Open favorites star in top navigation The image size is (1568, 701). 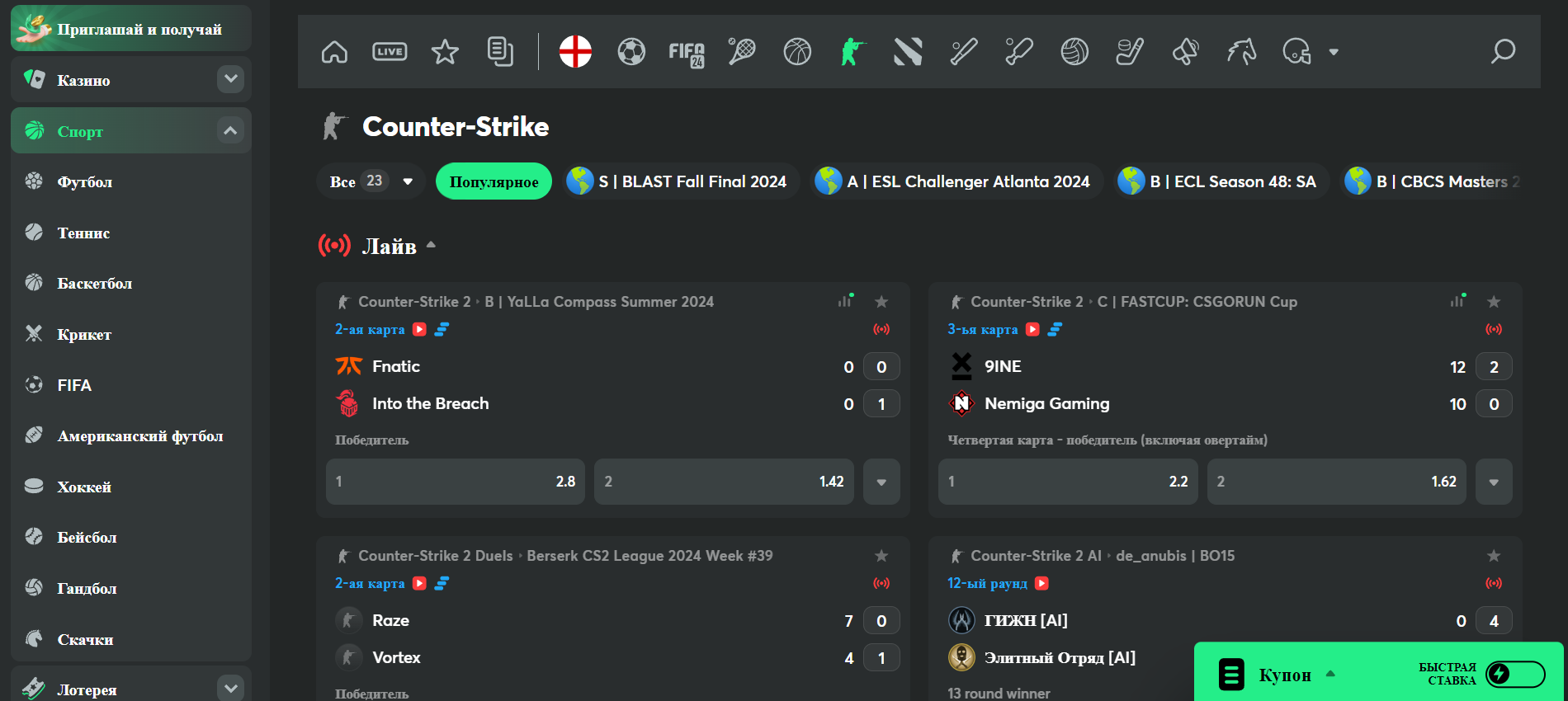pyautogui.click(x=445, y=52)
